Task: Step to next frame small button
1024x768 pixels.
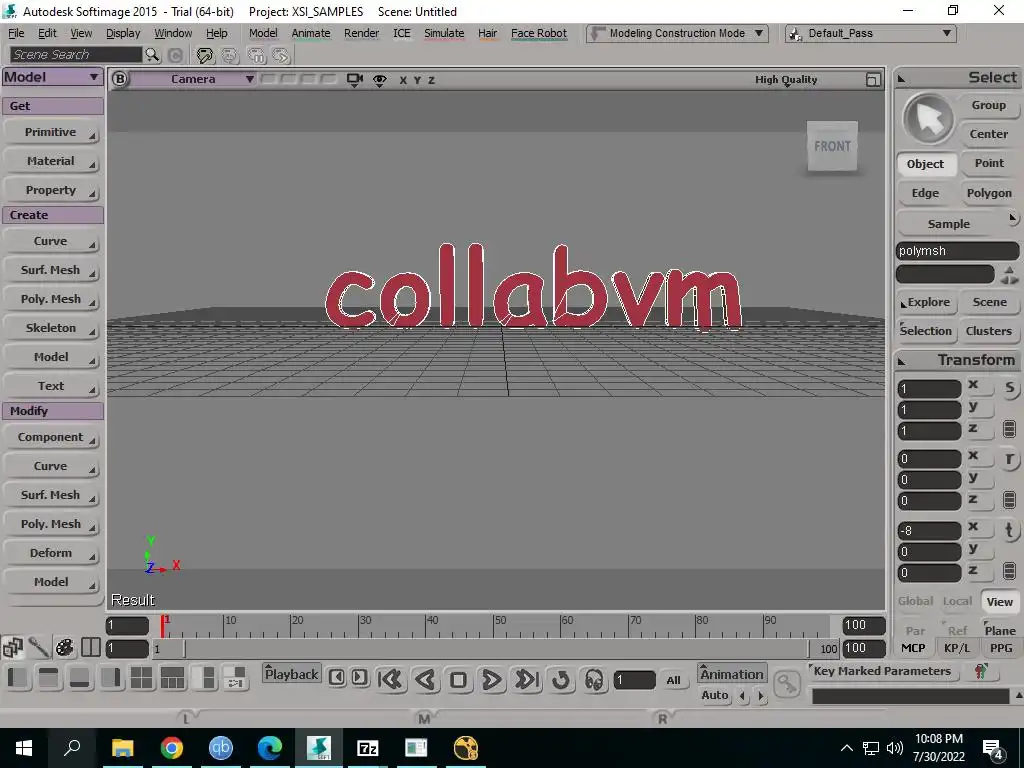Action: tap(359, 677)
